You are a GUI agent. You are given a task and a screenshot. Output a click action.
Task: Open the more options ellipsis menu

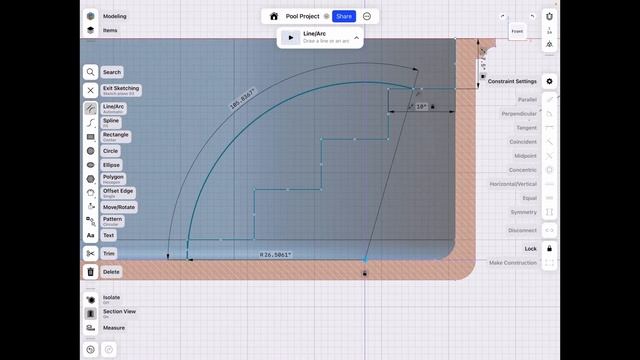coord(367,16)
